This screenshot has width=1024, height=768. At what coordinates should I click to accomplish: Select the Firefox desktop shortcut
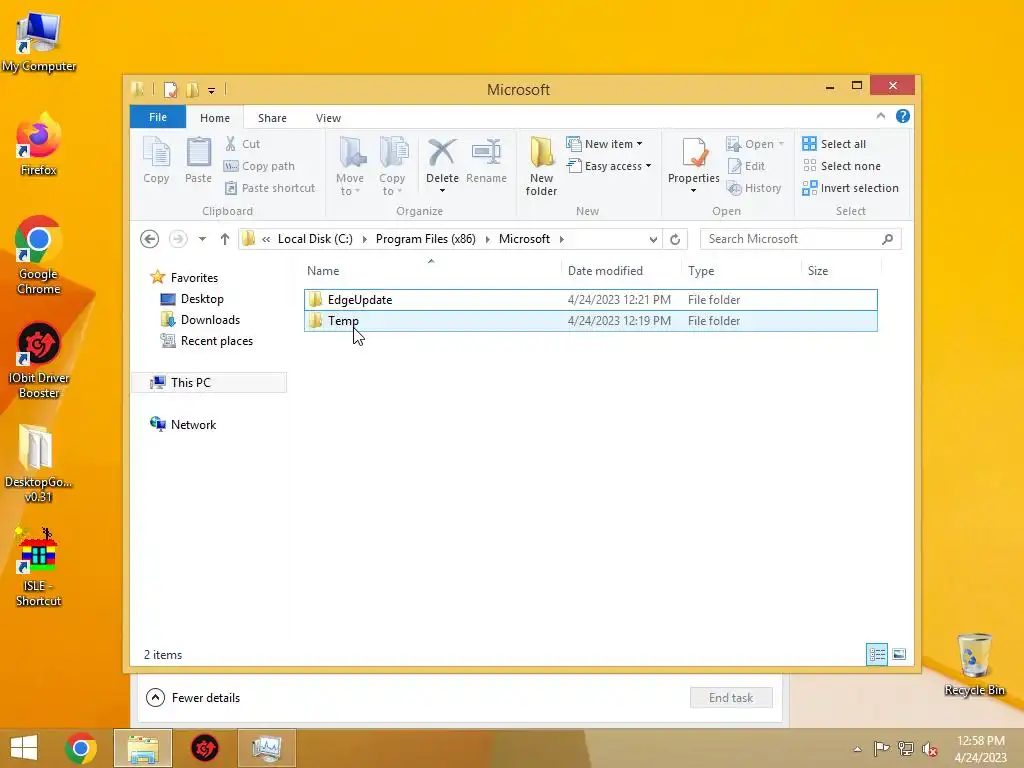point(39,144)
